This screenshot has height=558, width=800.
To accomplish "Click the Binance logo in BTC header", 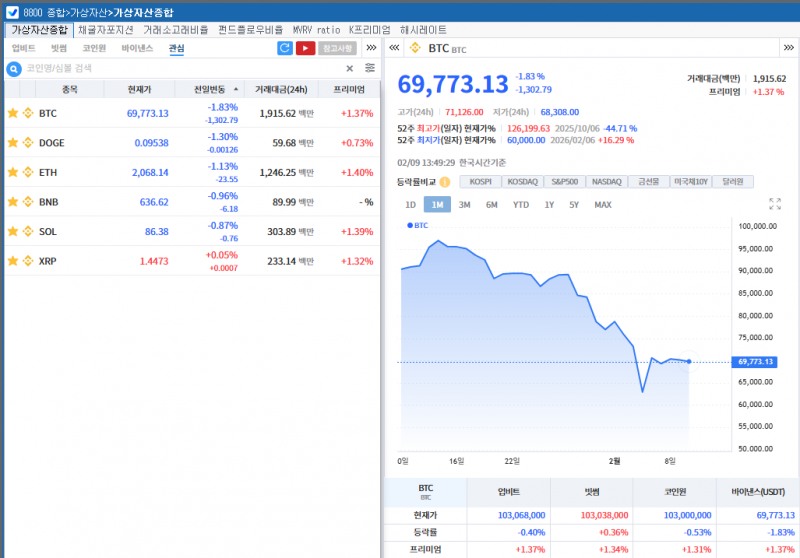I will click(415, 48).
